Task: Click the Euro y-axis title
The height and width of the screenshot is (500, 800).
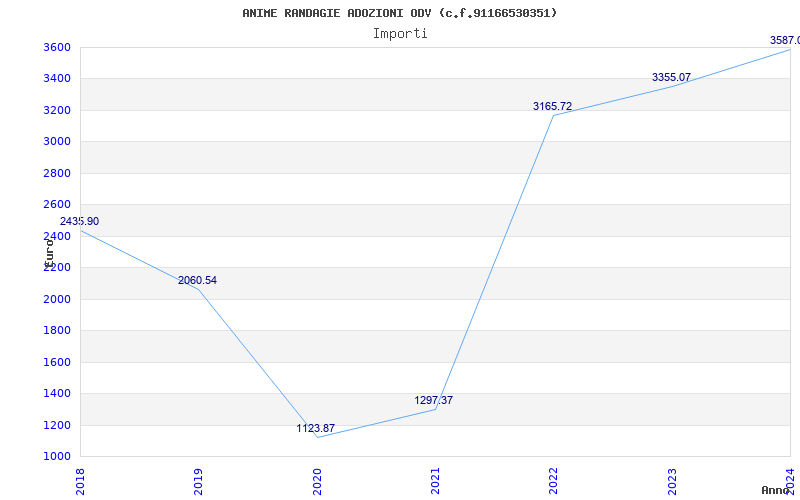Action: tap(49, 252)
